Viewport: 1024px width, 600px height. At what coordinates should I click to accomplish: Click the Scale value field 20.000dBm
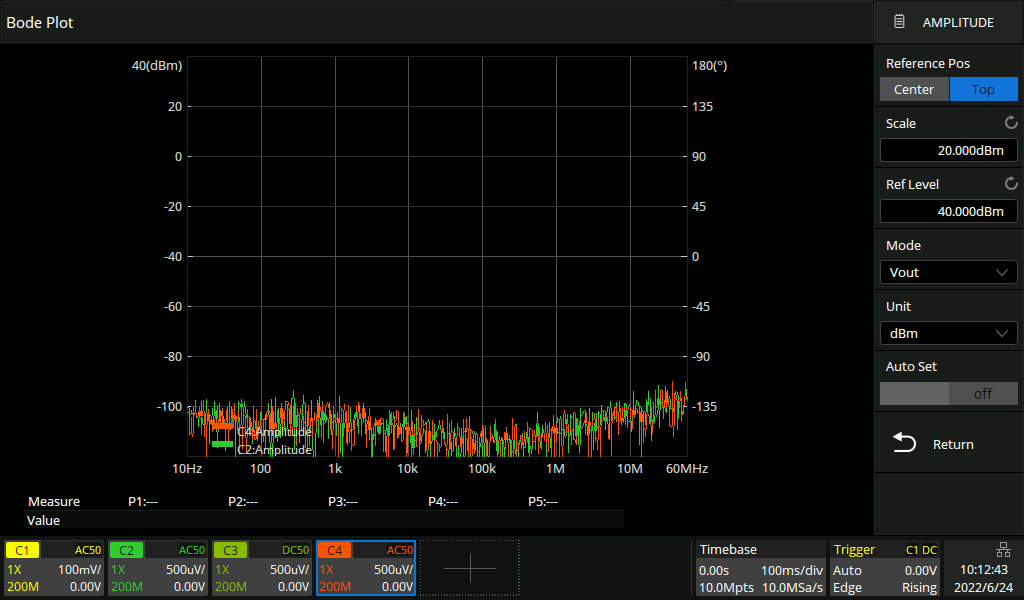(948, 150)
